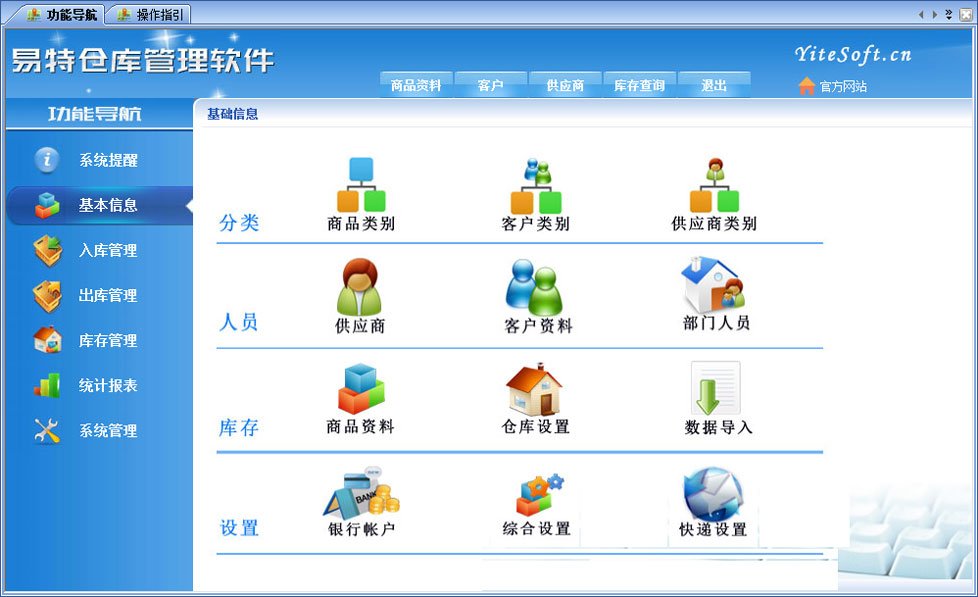Screen dimensions: 978x597
Task: Select the 功能导航 tab
Action: (x=61, y=15)
